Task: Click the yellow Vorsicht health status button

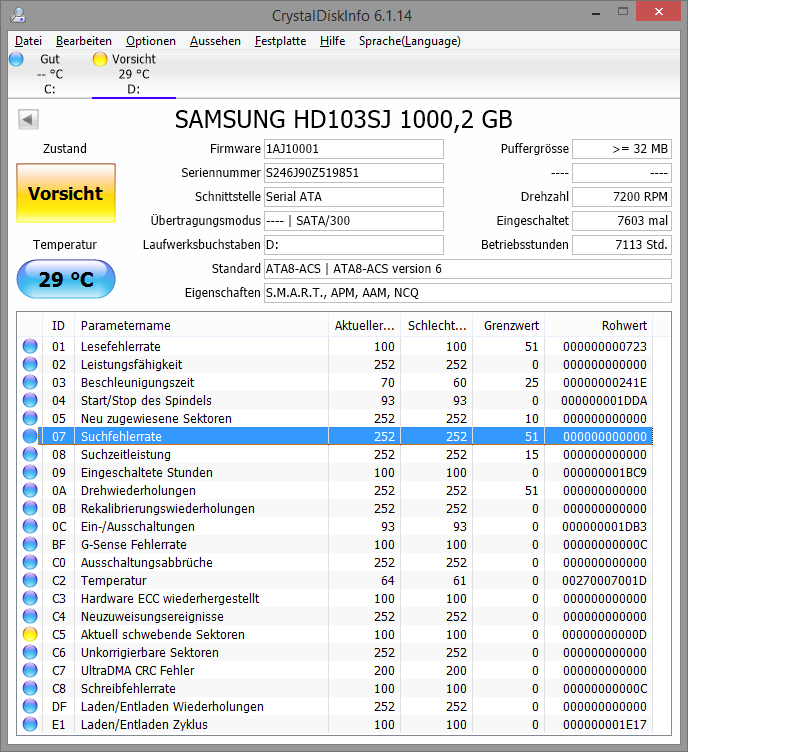Action: 66,193
